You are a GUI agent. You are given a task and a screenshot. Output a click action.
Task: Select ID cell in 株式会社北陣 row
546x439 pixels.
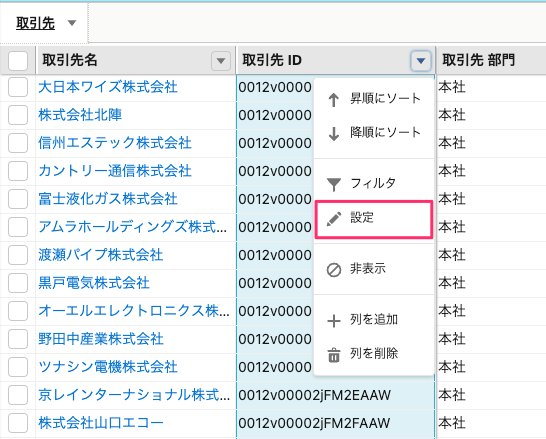pos(275,115)
